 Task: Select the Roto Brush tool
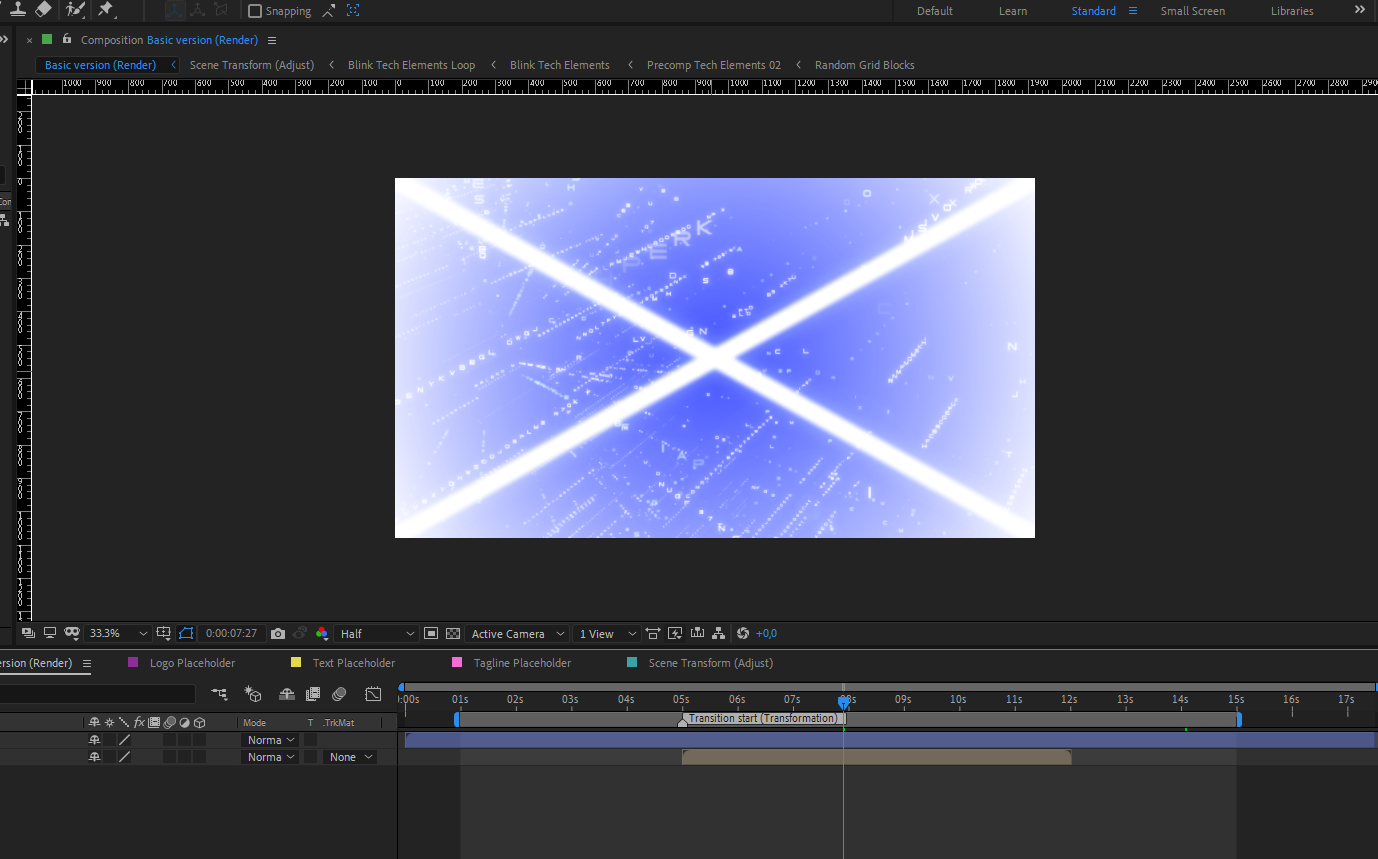pos(75,9)
